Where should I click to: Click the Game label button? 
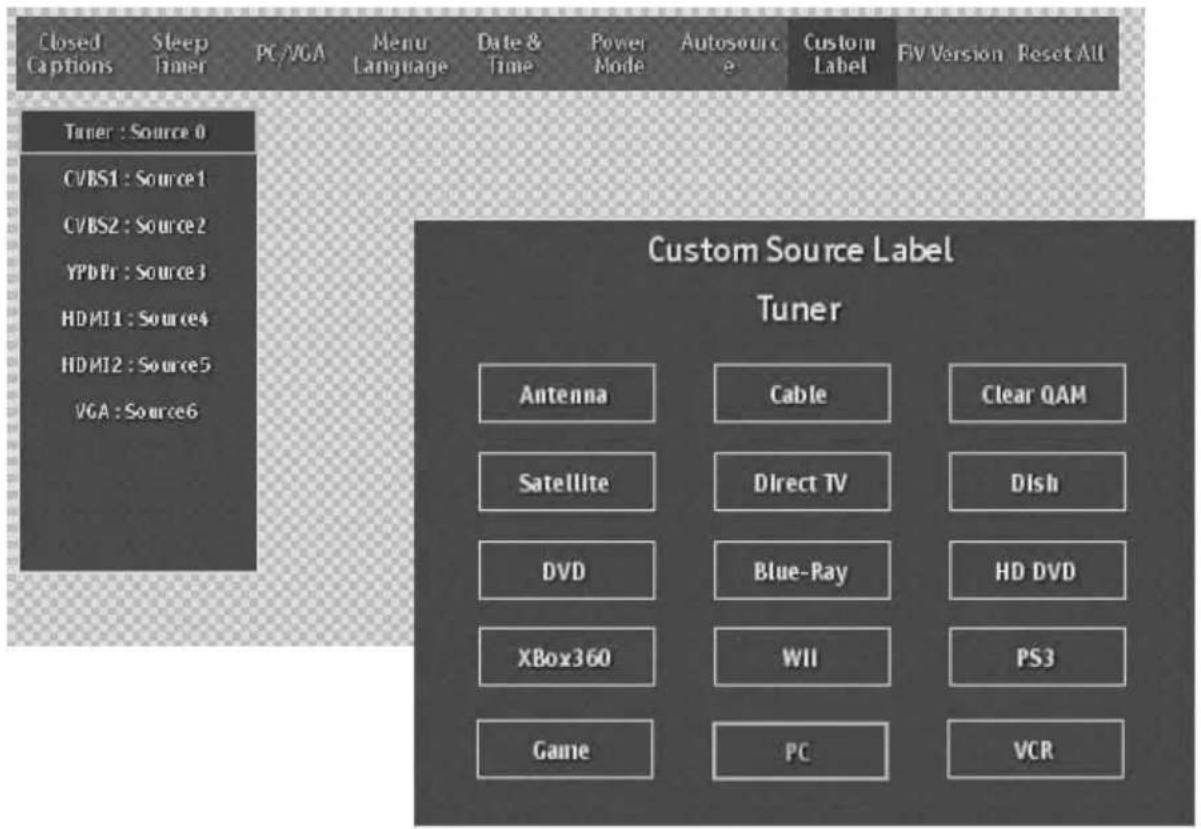pos(565,749)
